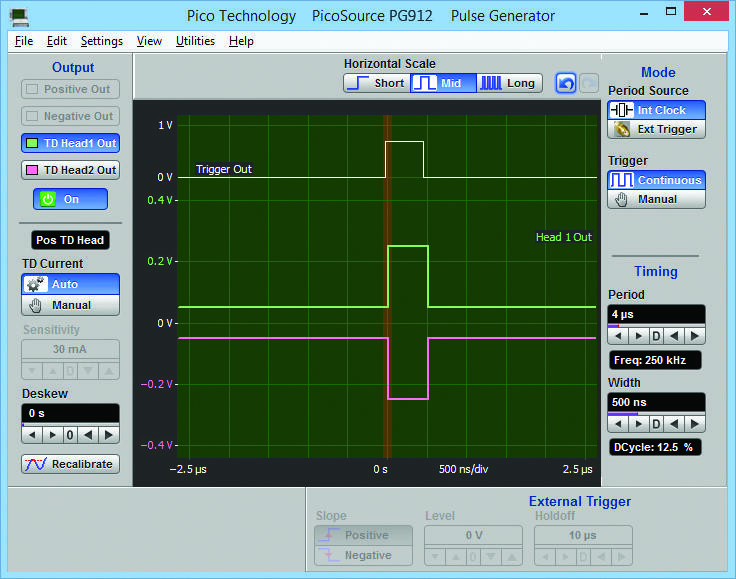Image resolution: width=736 pixels, height=579 pixels.
Task: Set TD Current to Auto
Action: (x=70, y=284)
